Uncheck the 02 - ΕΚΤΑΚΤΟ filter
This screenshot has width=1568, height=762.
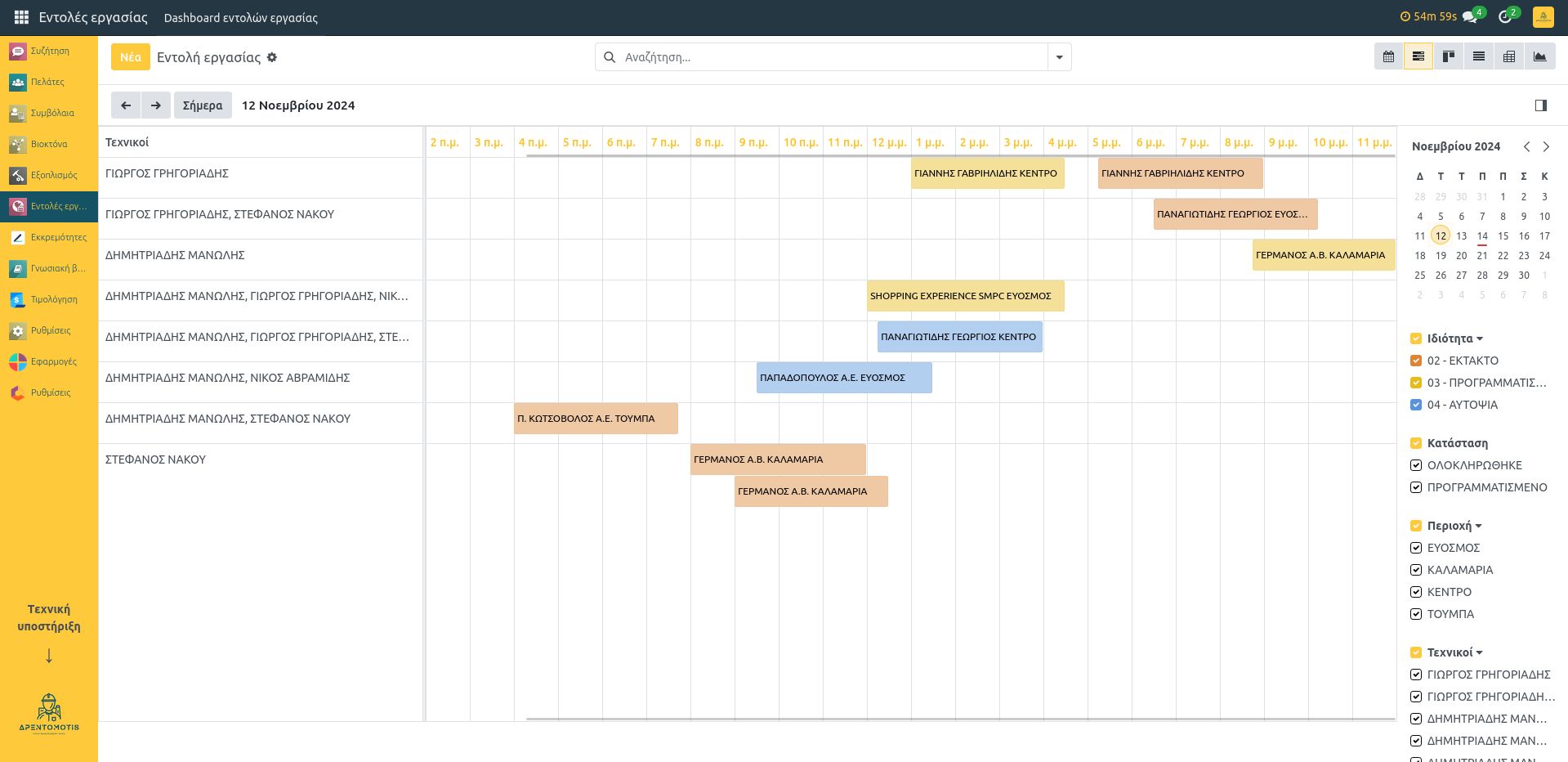click(x=1416, y=361)
